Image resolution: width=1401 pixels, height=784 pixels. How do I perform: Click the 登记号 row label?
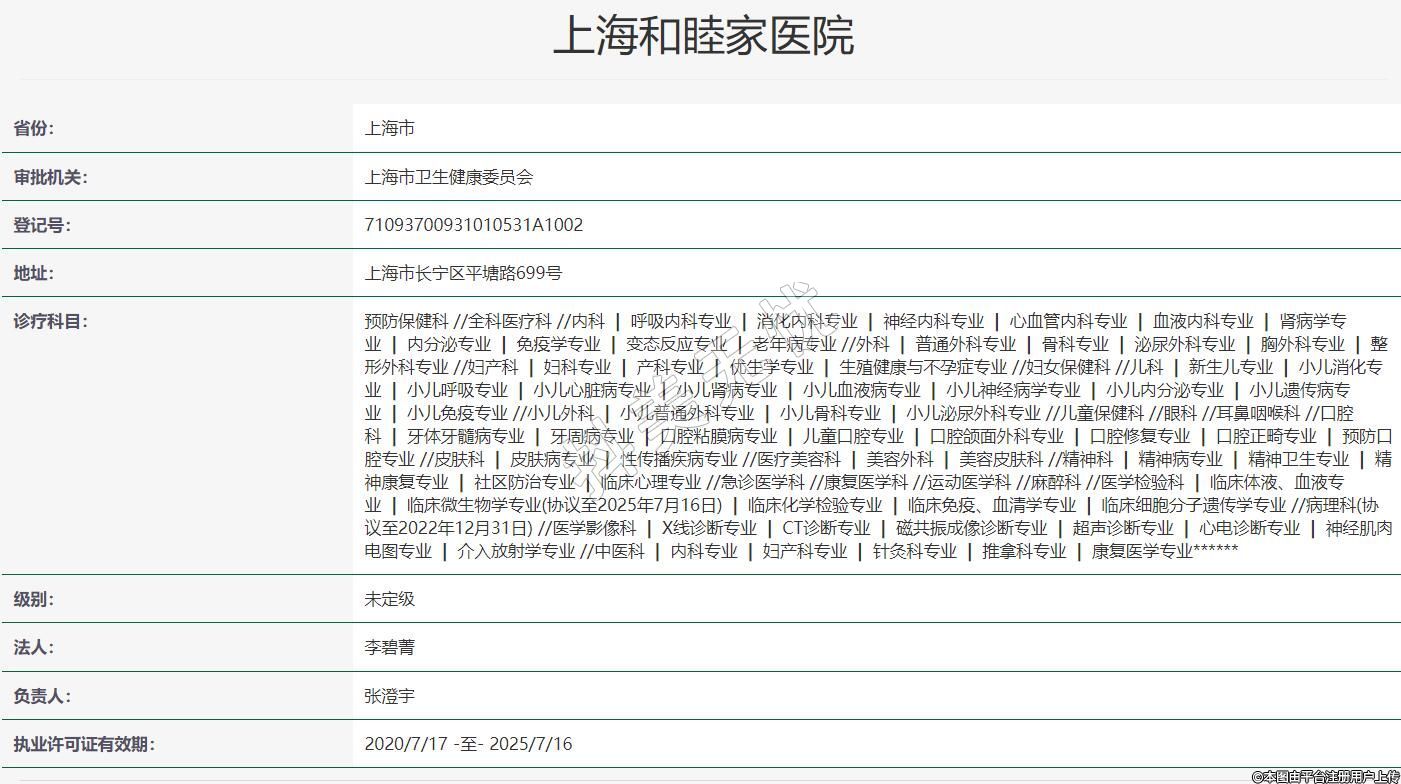pyautogui.click(x=42, y=225)
